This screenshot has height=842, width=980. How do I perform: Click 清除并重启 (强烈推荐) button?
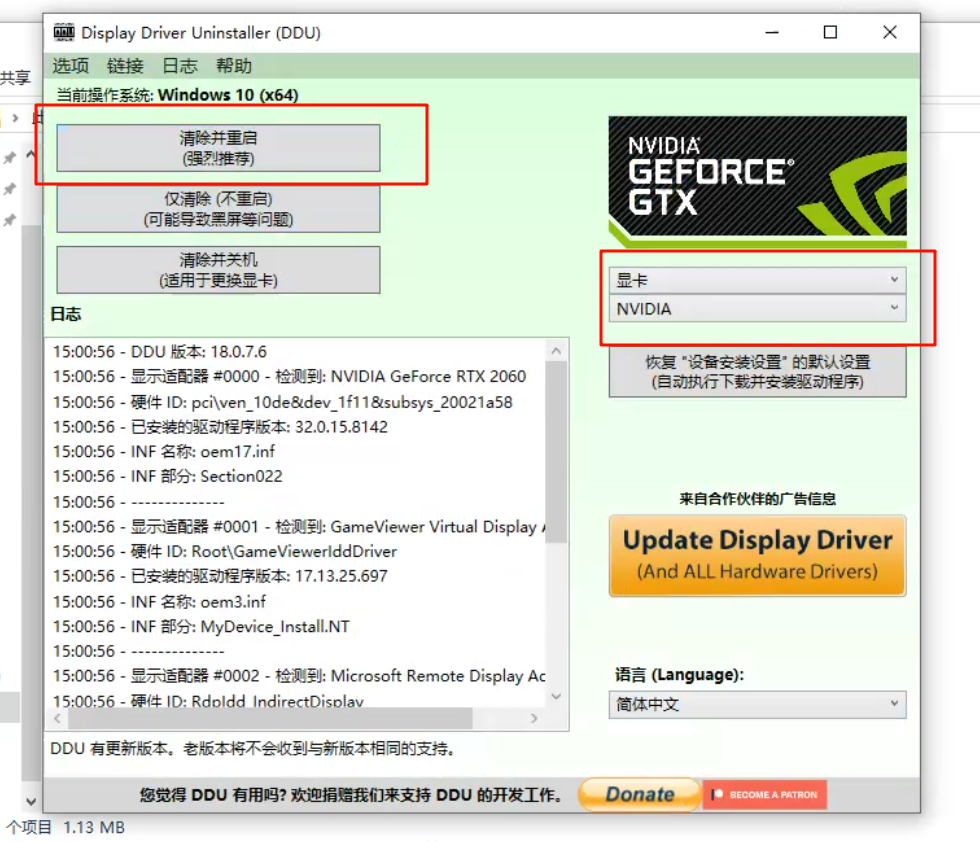click(218, 148)
